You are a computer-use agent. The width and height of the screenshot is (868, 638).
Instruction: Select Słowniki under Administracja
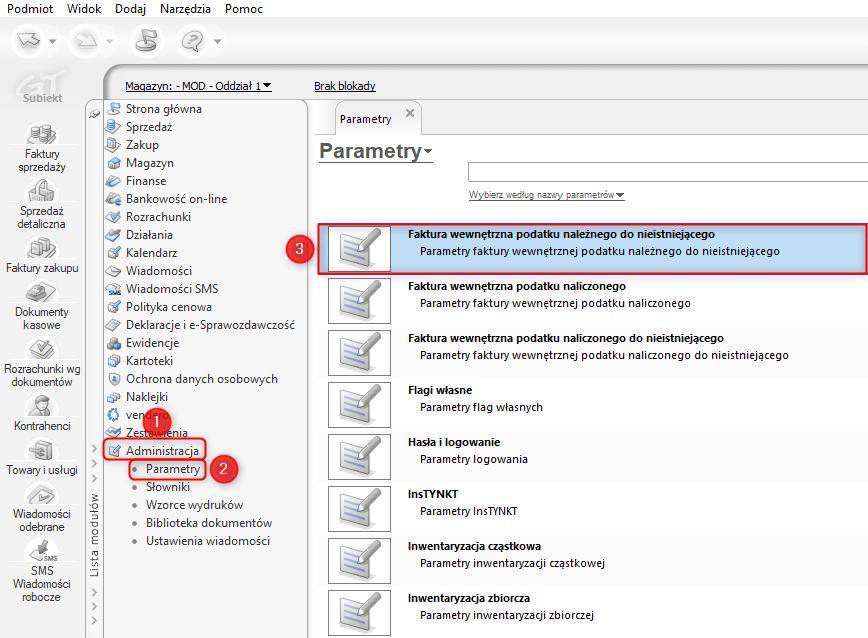167,487
